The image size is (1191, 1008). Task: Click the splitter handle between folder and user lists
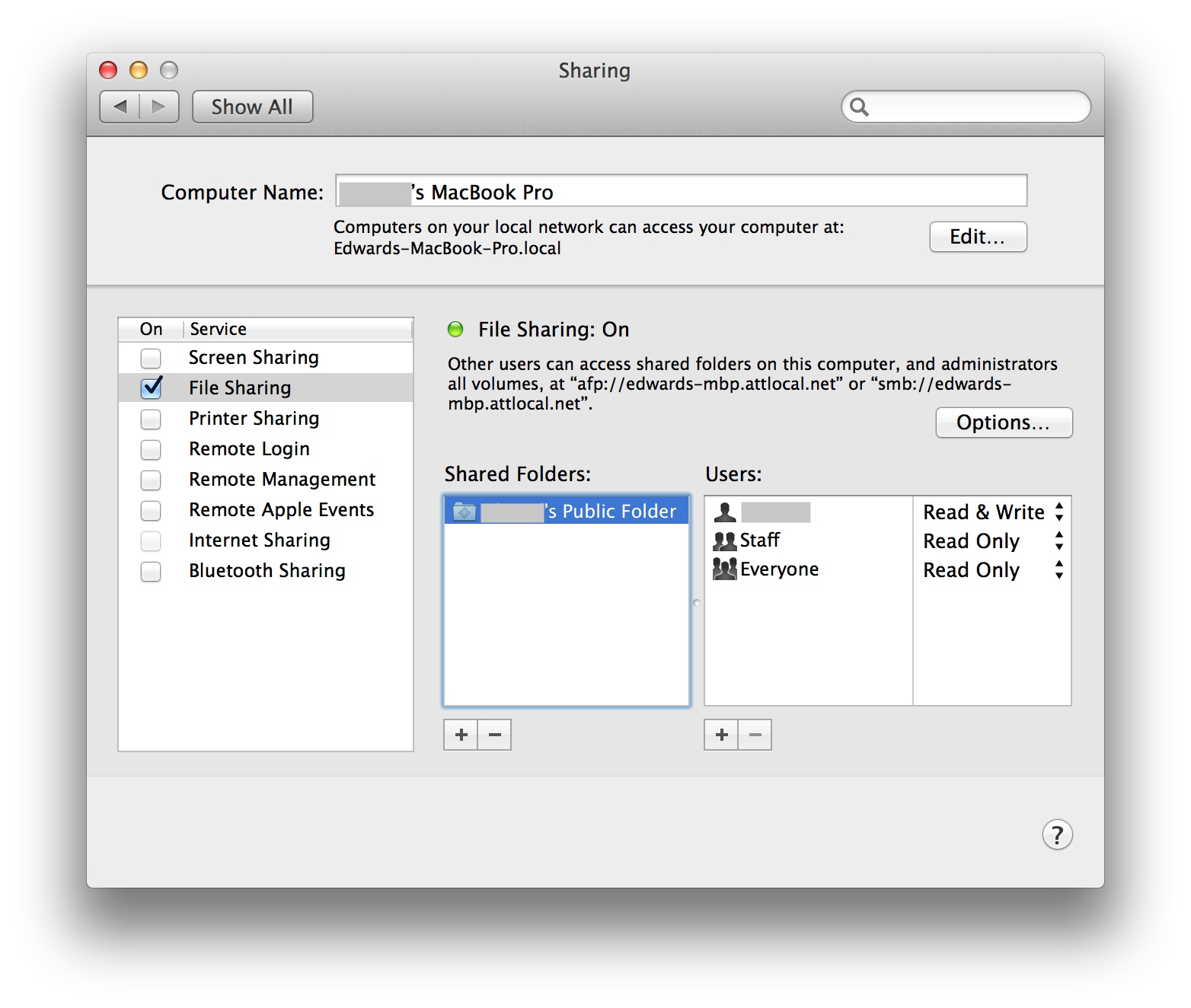coord(696,603)
